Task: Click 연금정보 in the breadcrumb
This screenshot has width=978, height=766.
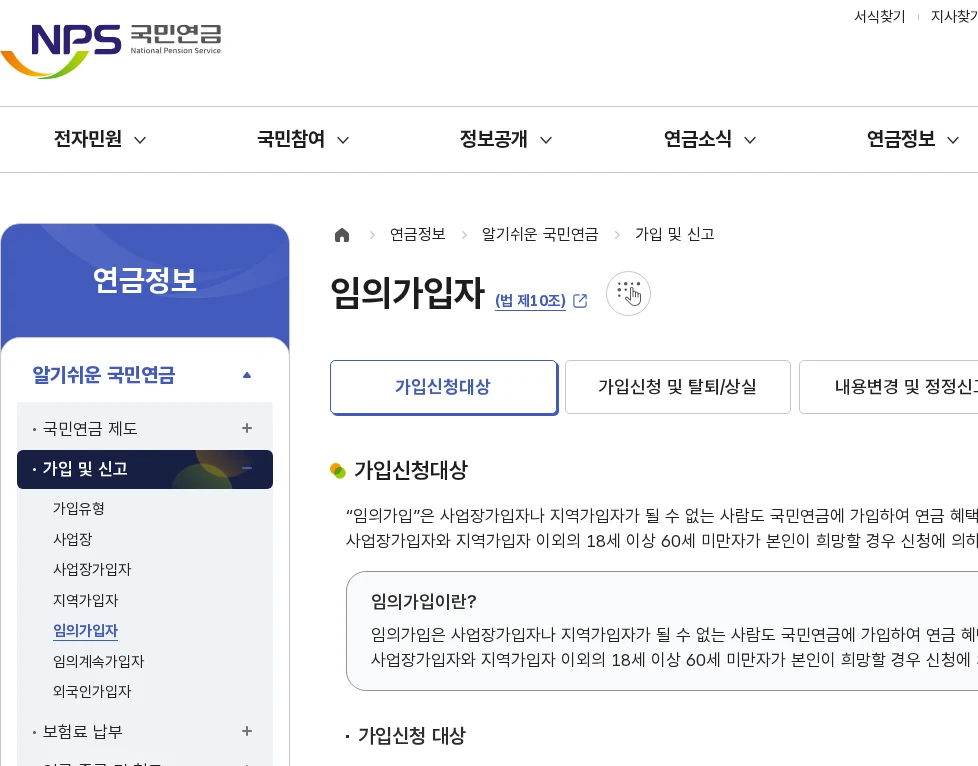Action: point(417,235)
